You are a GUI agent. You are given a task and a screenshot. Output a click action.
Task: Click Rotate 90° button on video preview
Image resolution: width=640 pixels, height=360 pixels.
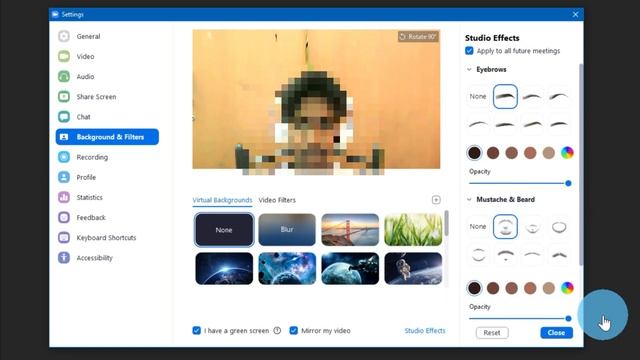pos(418,37)
